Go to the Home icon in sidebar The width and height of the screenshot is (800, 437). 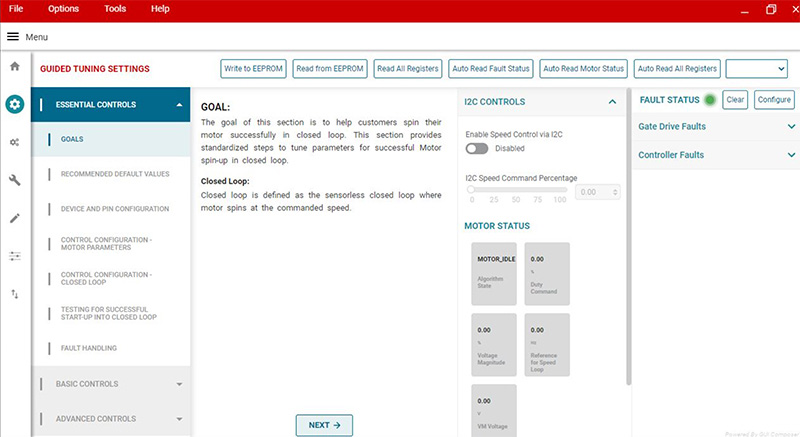coord(15,66)
